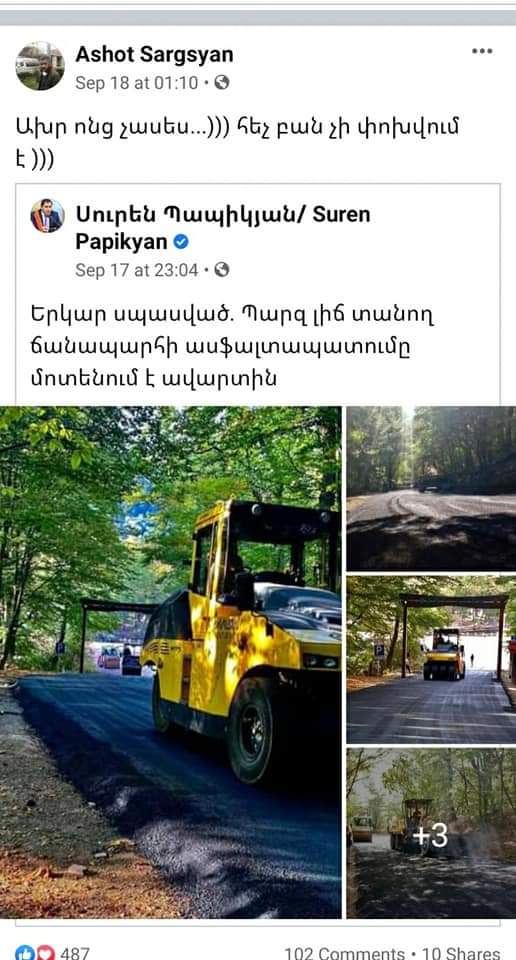Click the like reaction icon

pyautogui.click(x=24, y=953)
